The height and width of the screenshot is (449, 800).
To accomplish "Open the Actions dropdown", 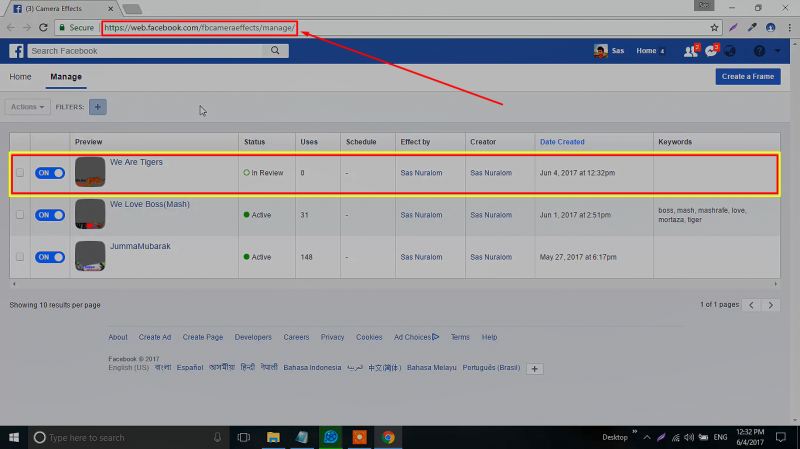I will coord(28,107).
